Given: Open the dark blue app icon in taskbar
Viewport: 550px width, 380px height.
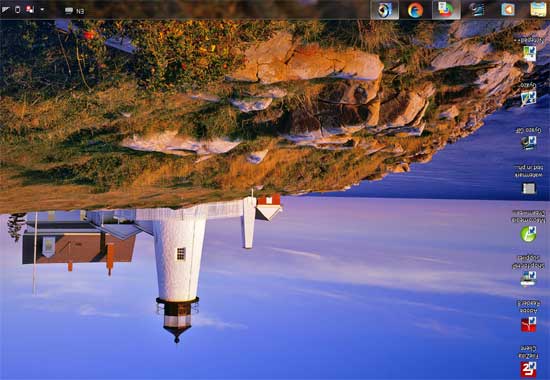Looking at the screenshot, I should pos(477,9).
